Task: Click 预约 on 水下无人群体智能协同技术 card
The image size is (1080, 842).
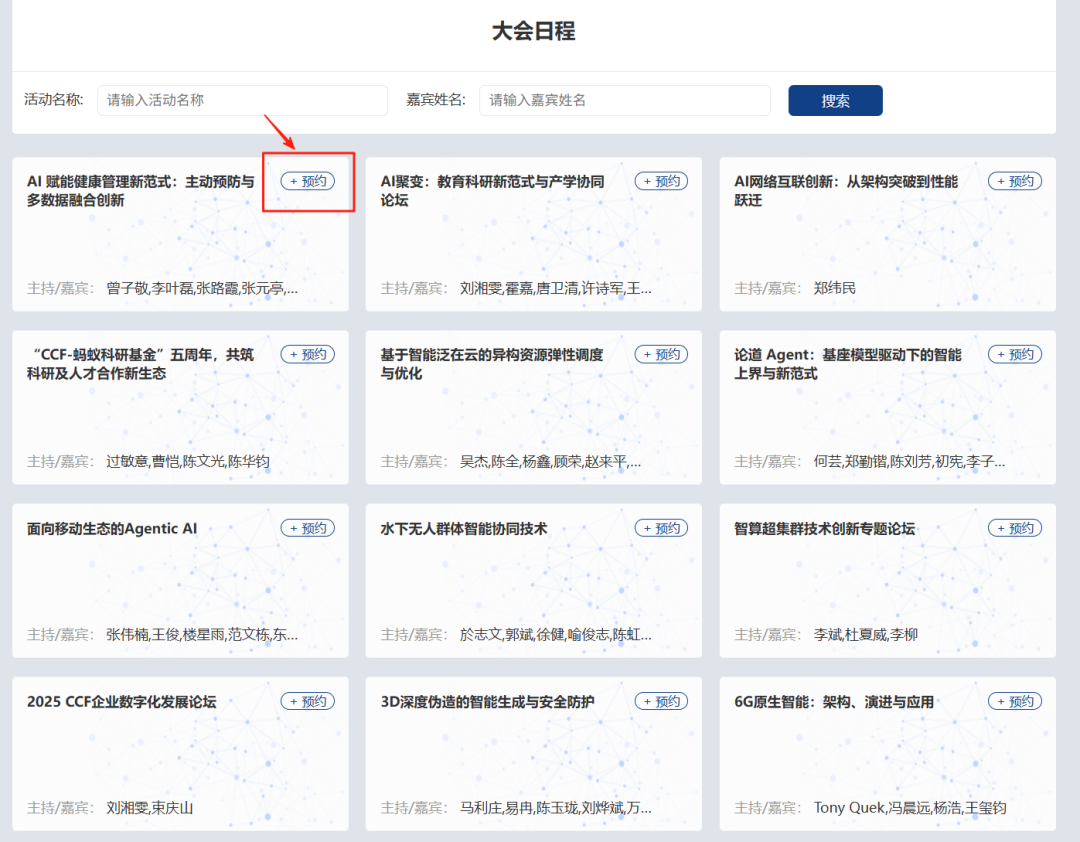Action: tap(661, 528)
